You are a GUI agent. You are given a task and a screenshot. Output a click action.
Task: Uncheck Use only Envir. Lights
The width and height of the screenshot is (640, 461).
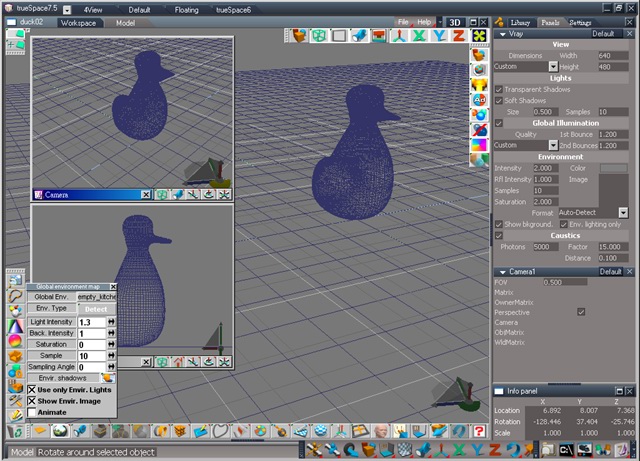(x=32, y=389)
